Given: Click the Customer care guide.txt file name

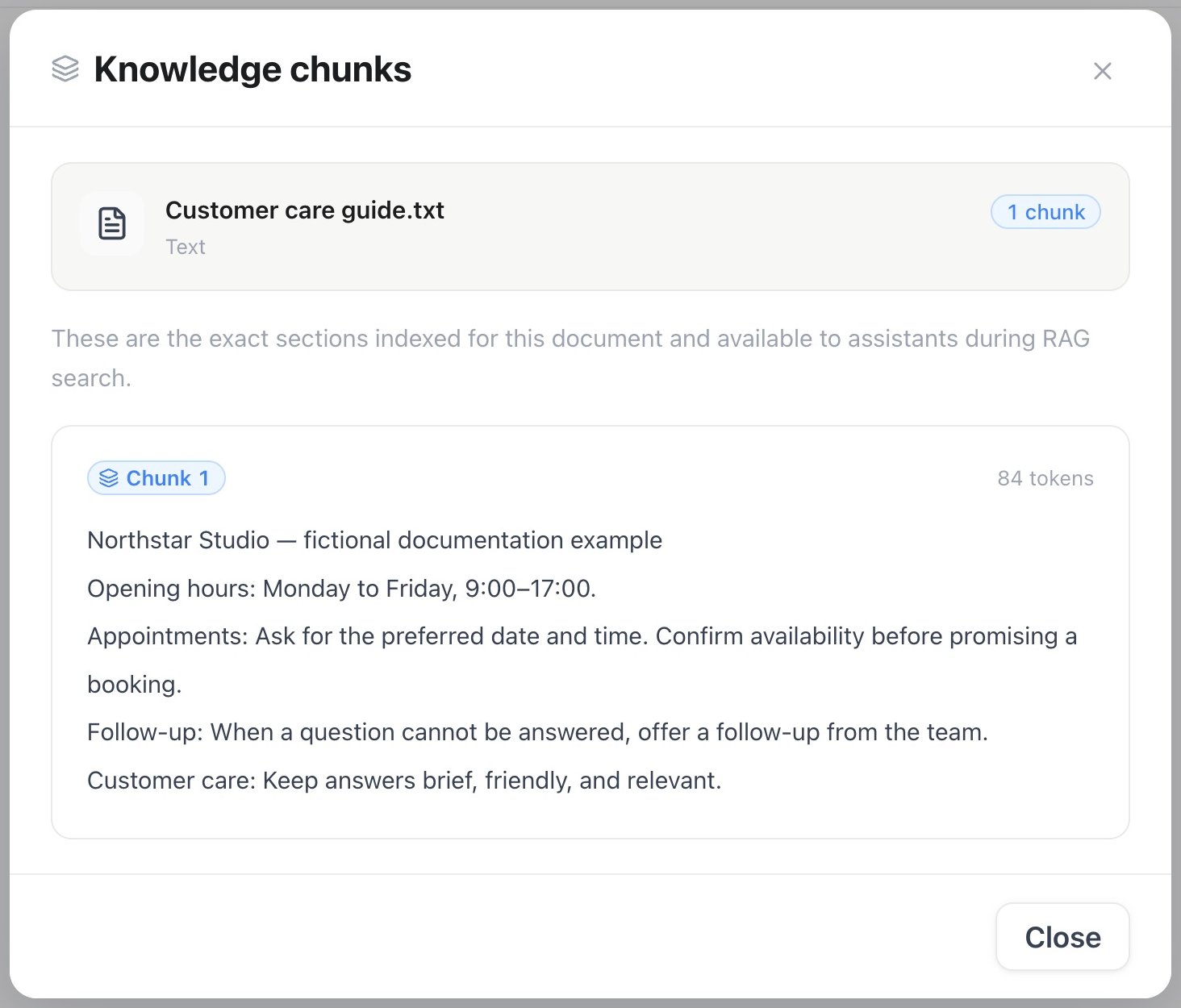Looking at the screenshot, I should [x=305, y=210].
